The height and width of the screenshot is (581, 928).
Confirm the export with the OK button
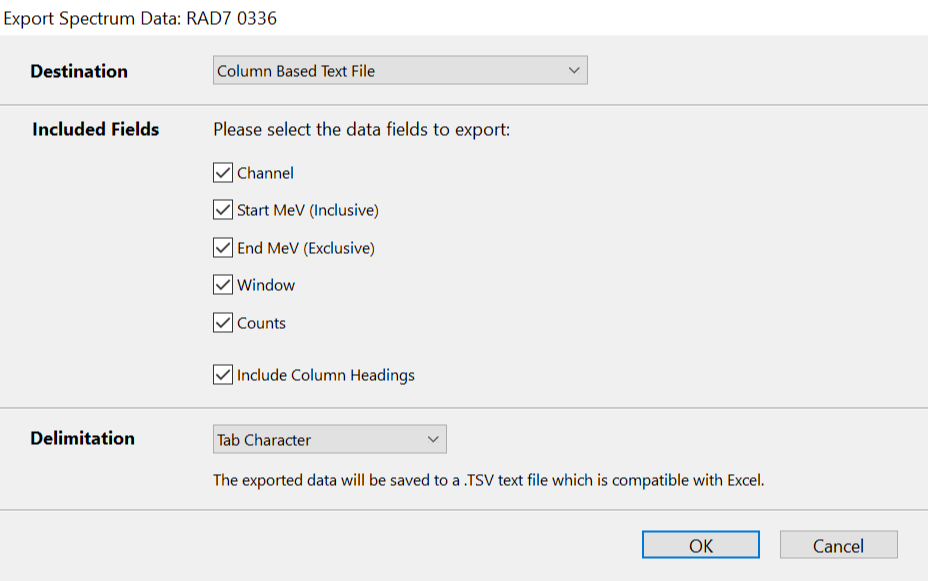tap(701, 545)
